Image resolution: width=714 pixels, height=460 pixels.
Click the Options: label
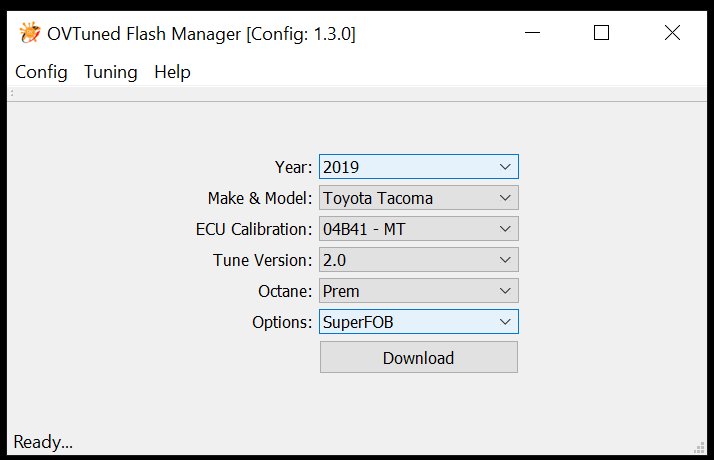[282, 322]
